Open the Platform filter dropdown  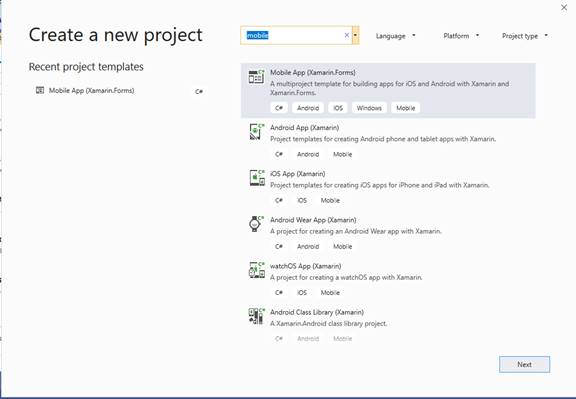(x=461, y=36)
